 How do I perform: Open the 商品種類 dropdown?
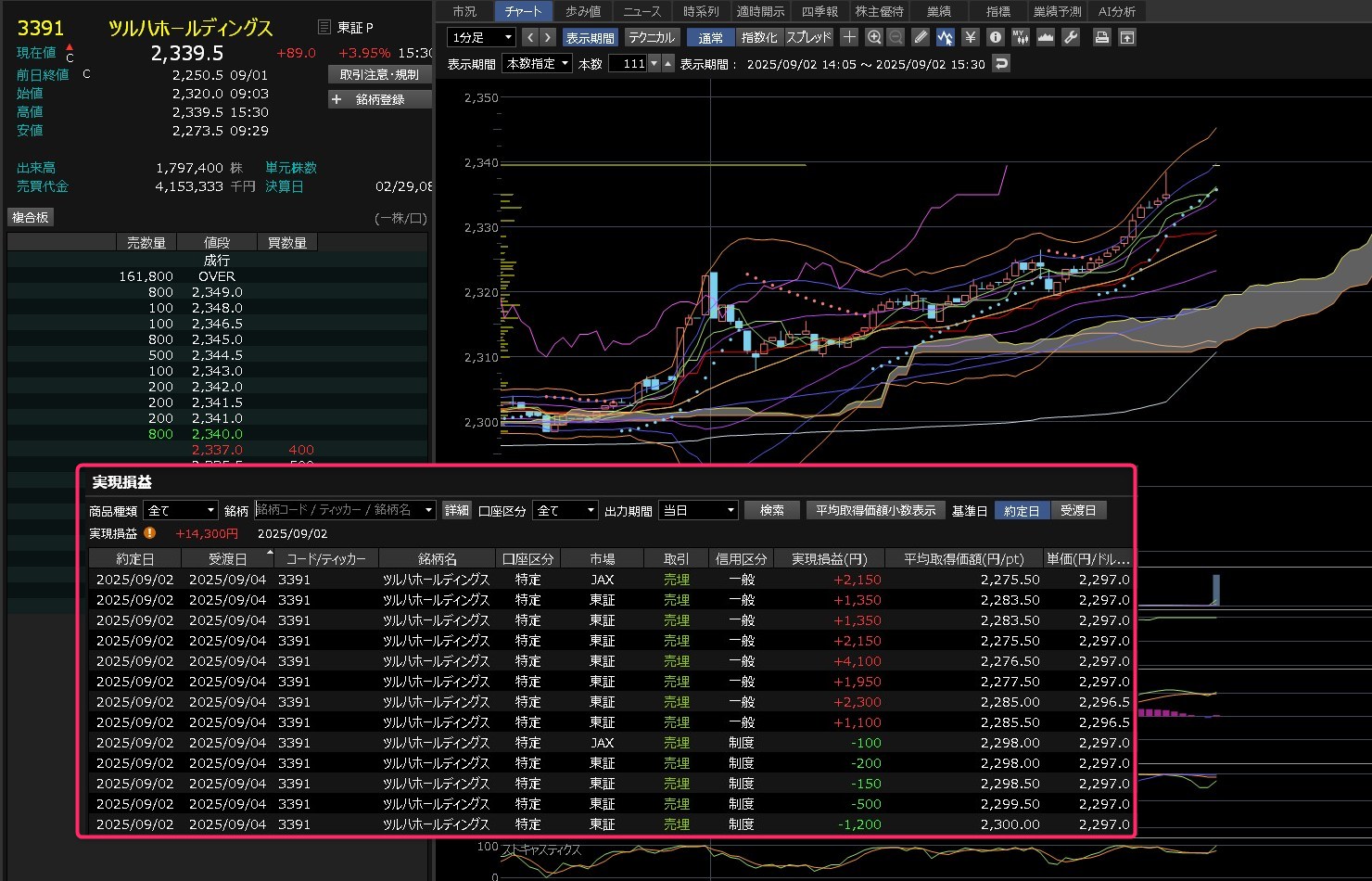click(x=181, y=511)
